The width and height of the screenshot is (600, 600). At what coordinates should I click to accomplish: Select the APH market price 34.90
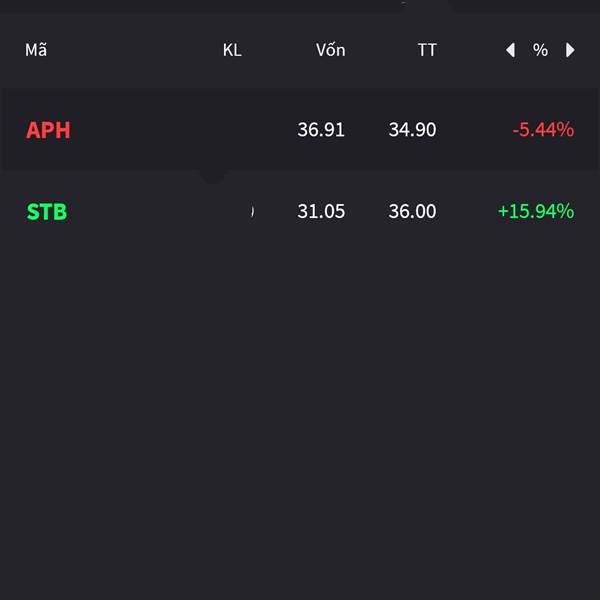pos(412,130)
